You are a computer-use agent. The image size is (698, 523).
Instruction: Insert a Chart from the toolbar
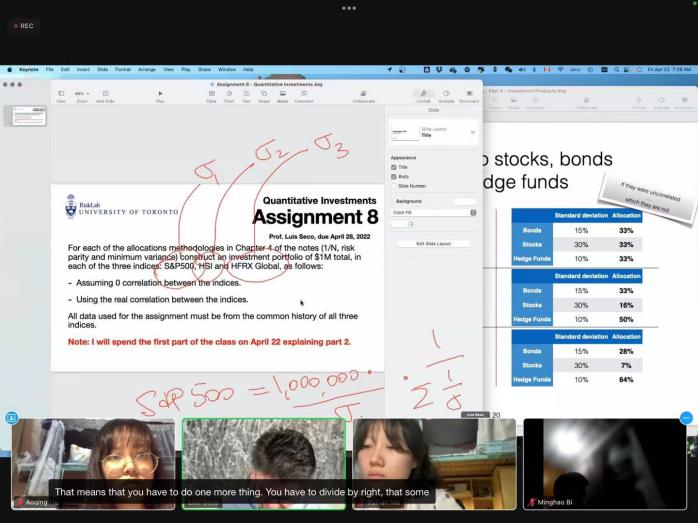pyautogui.click(x=229, y=95)
